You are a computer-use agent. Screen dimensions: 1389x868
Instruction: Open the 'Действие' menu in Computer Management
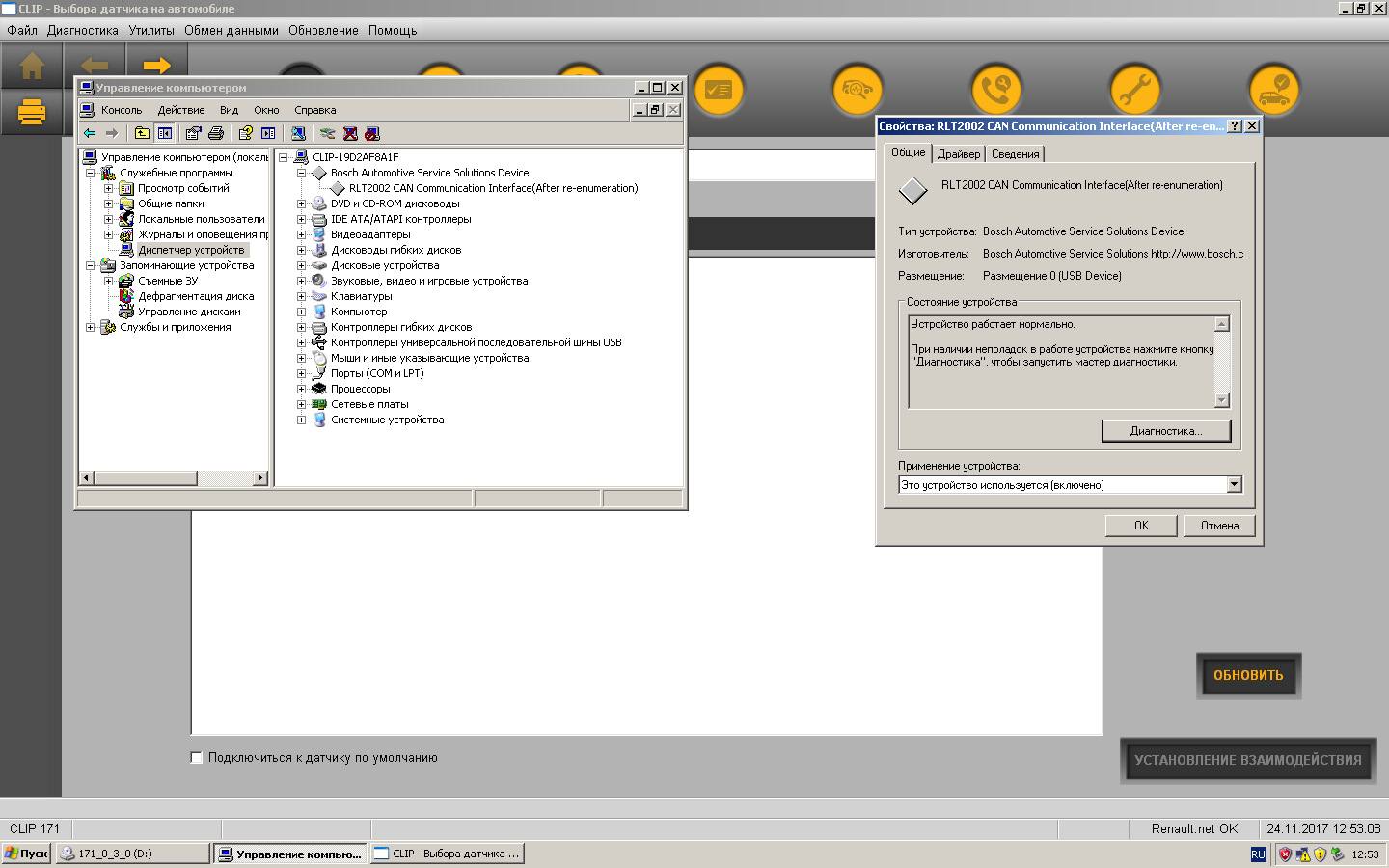tap(181, 110)
